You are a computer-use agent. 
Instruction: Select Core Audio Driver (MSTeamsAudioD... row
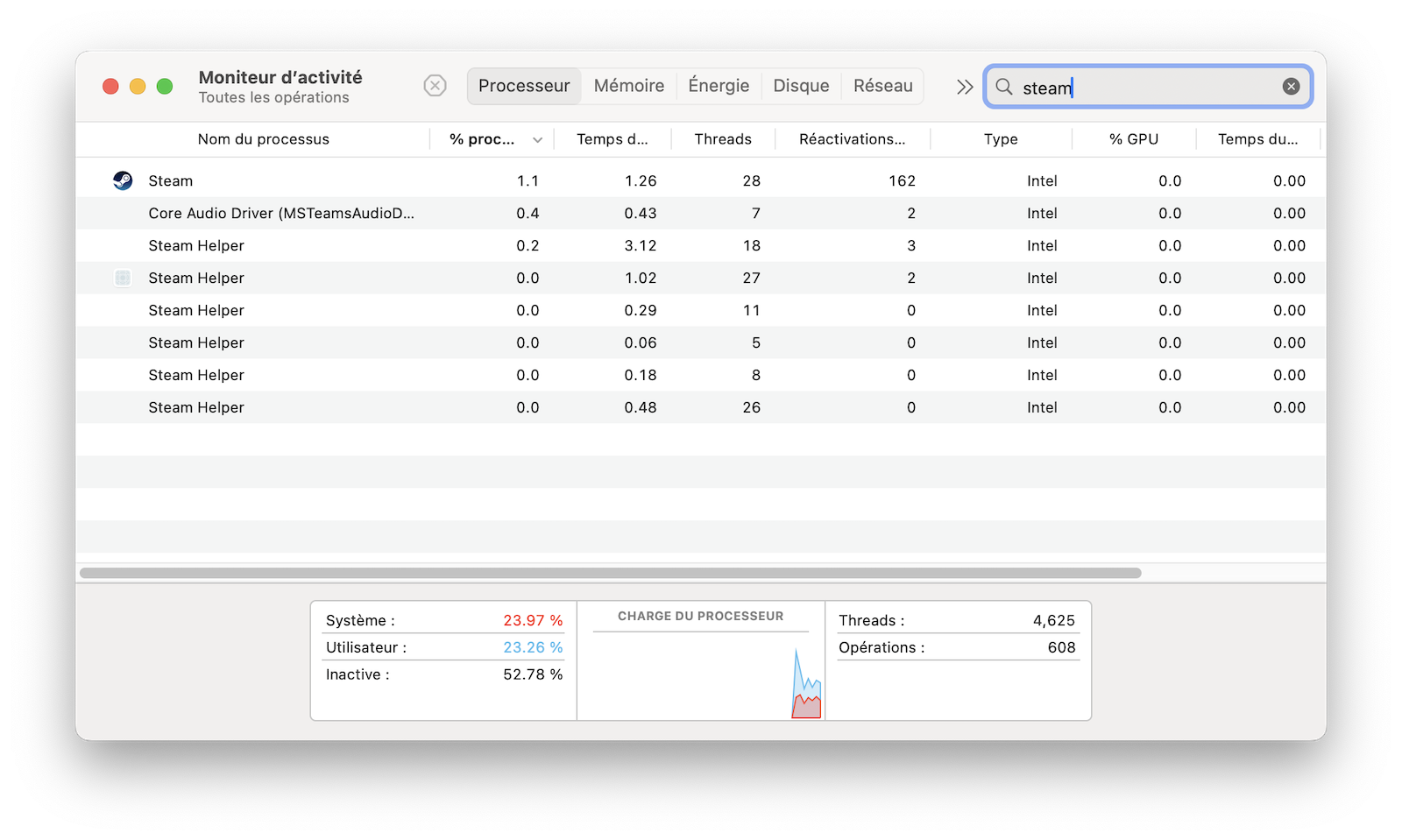click(x=701, y=213)
